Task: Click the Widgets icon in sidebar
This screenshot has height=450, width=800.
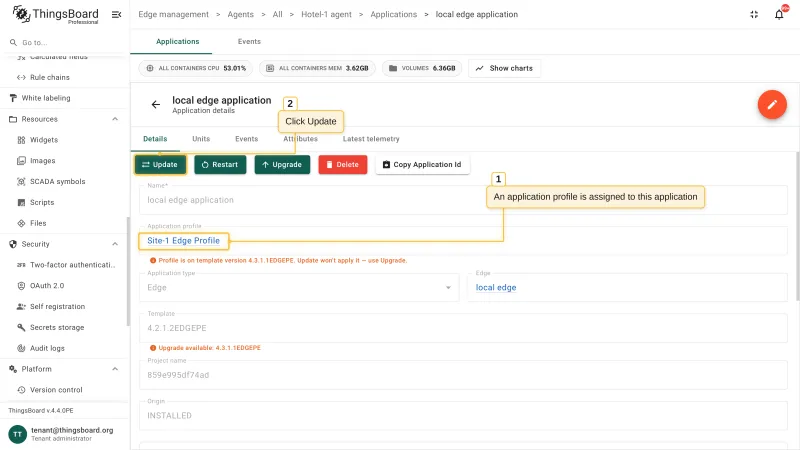Action: tap(21, 140)
